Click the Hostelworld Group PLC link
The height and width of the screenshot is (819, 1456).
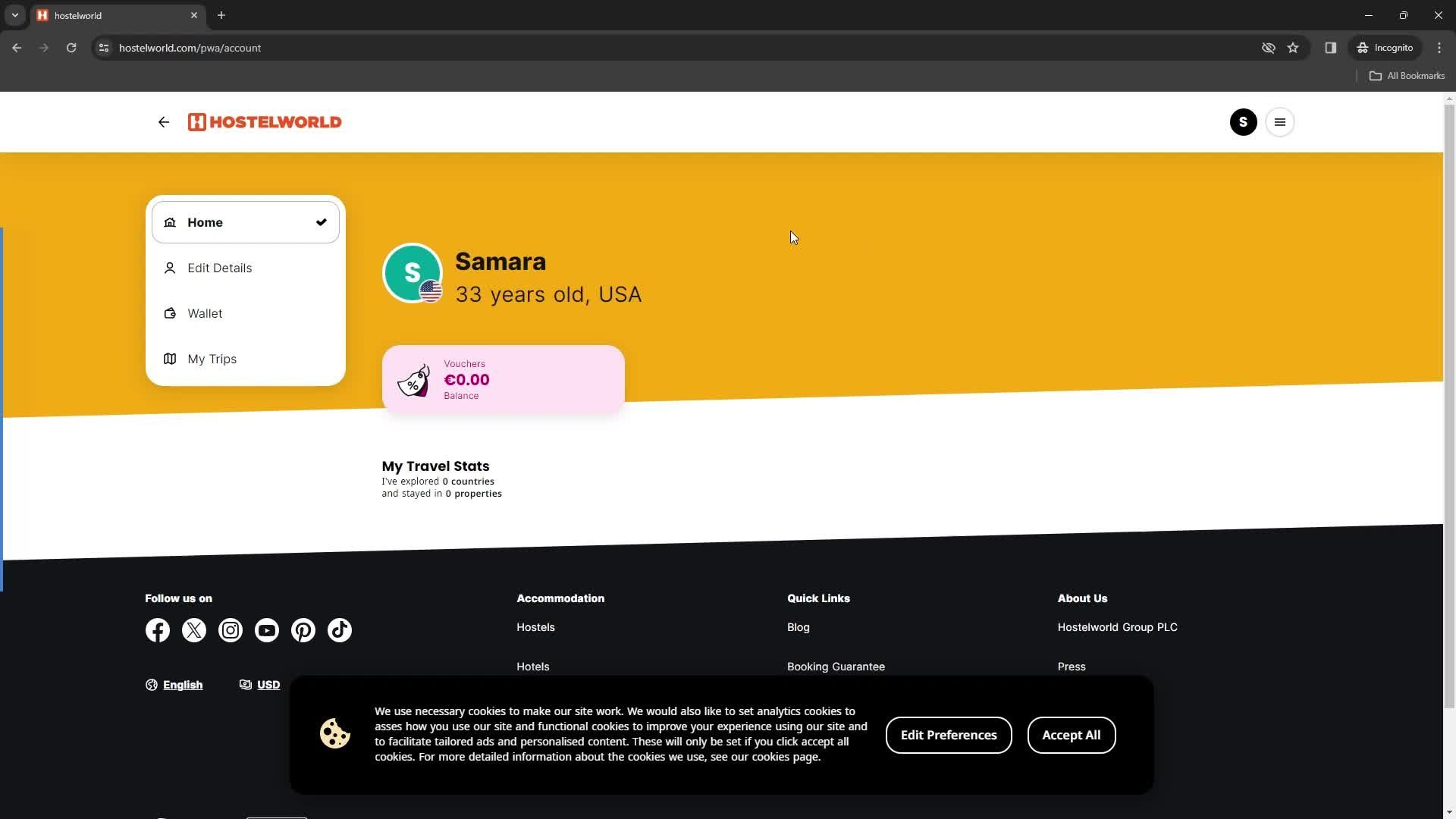1117,626
